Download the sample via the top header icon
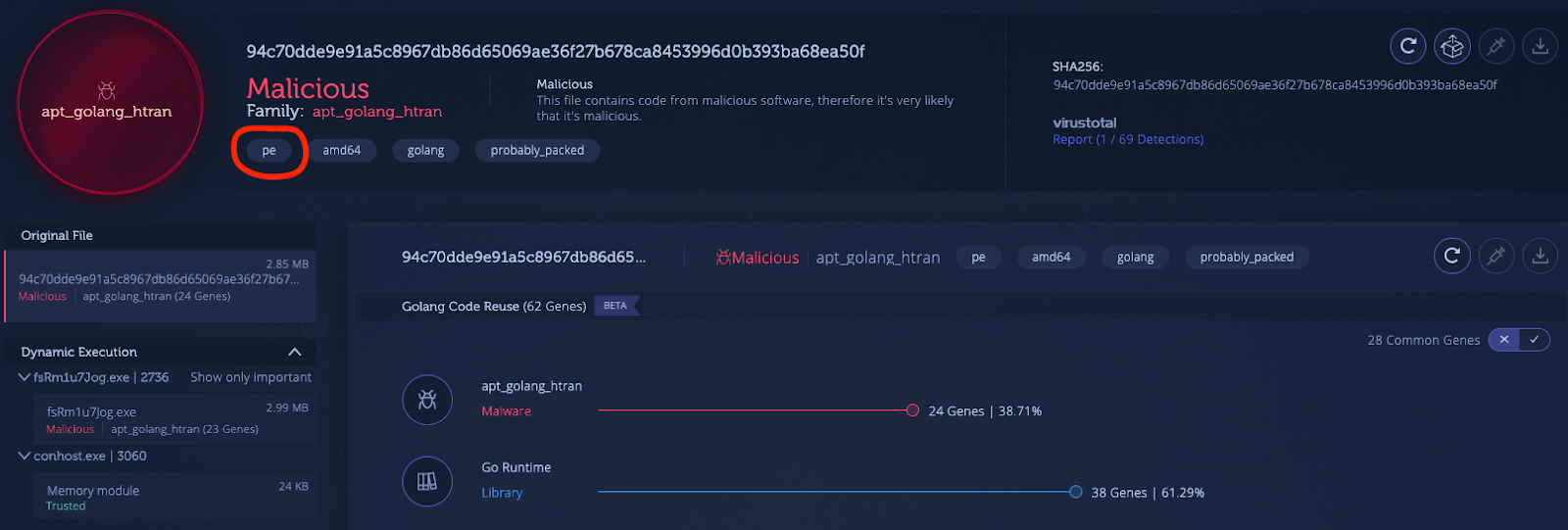1568x530 pixels. pyautogui.click(x=1541, y=46)
